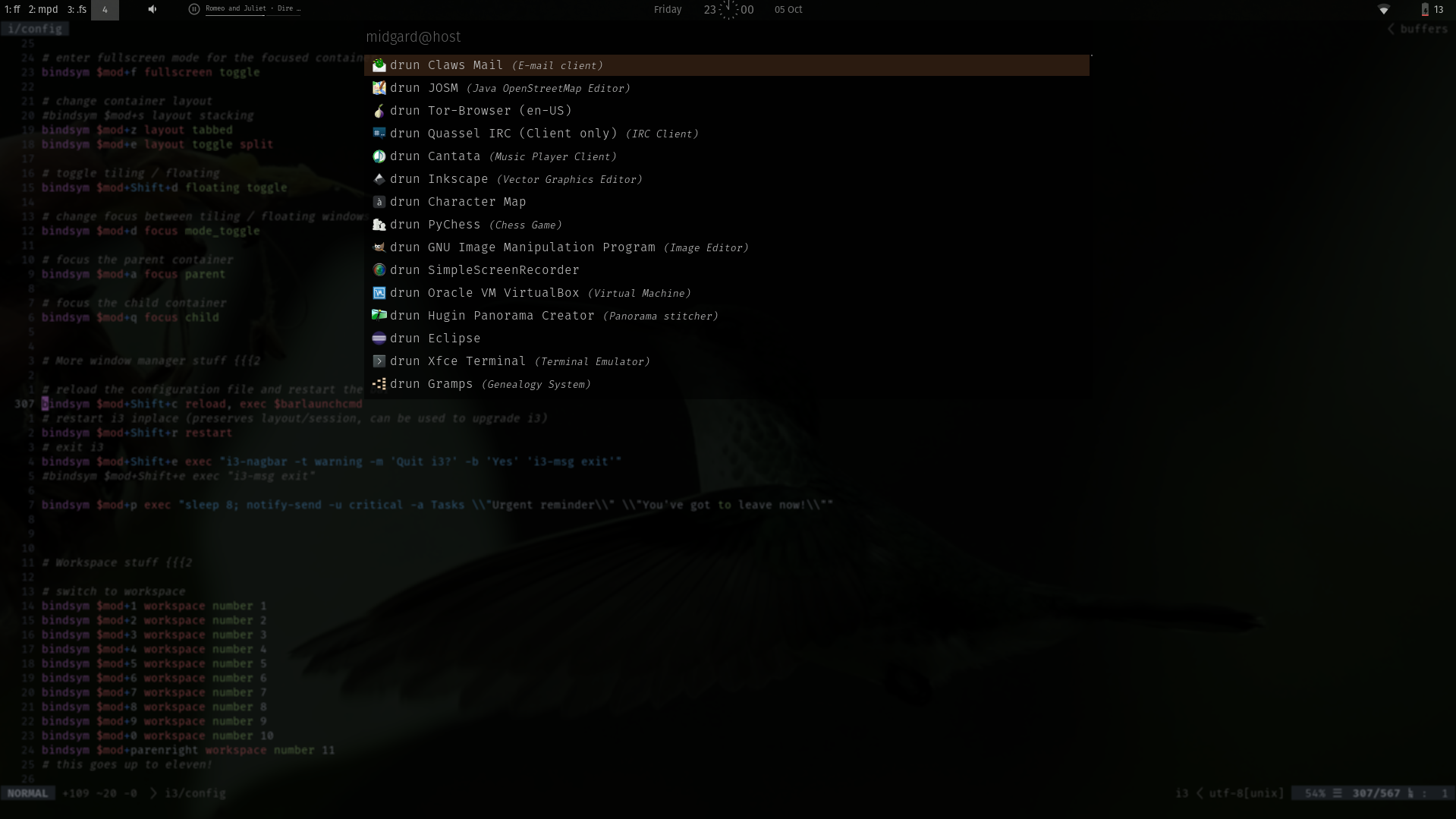This screenshot has width=1456, height=819.
Task: Click 'bindsym $mod+parenright workspace number 11' line
Action: point(188,750)
